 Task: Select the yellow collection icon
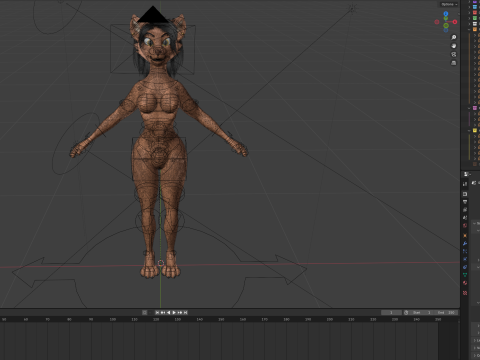pos(475,130)
